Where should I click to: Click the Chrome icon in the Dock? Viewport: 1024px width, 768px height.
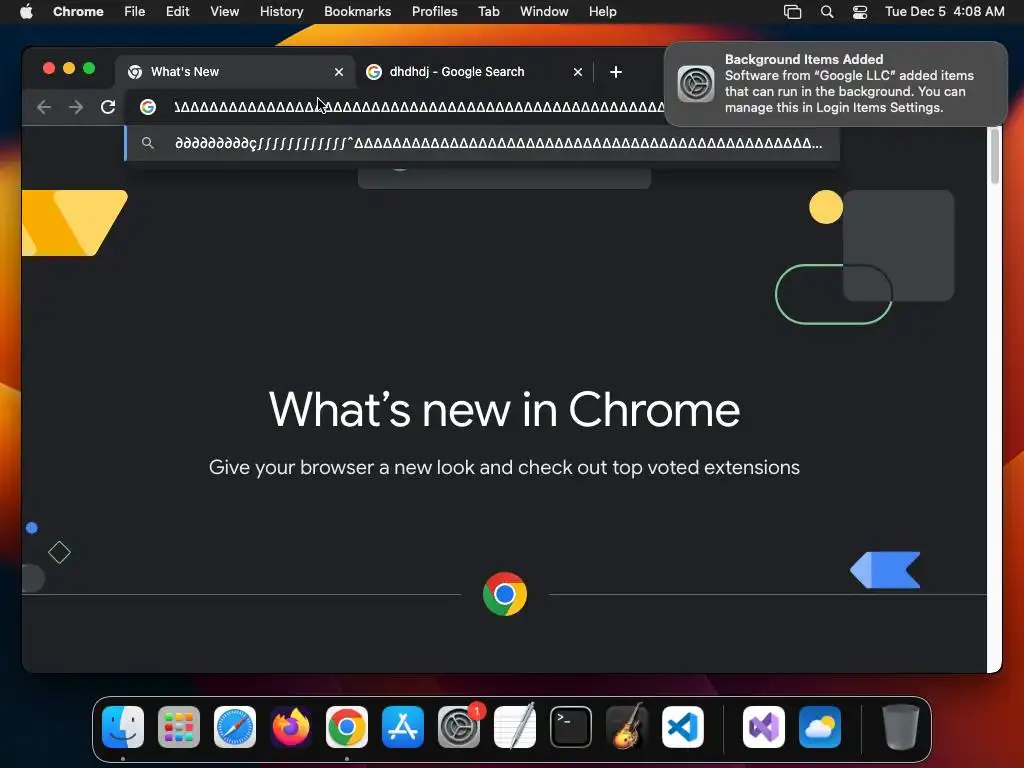coord(347,727)
